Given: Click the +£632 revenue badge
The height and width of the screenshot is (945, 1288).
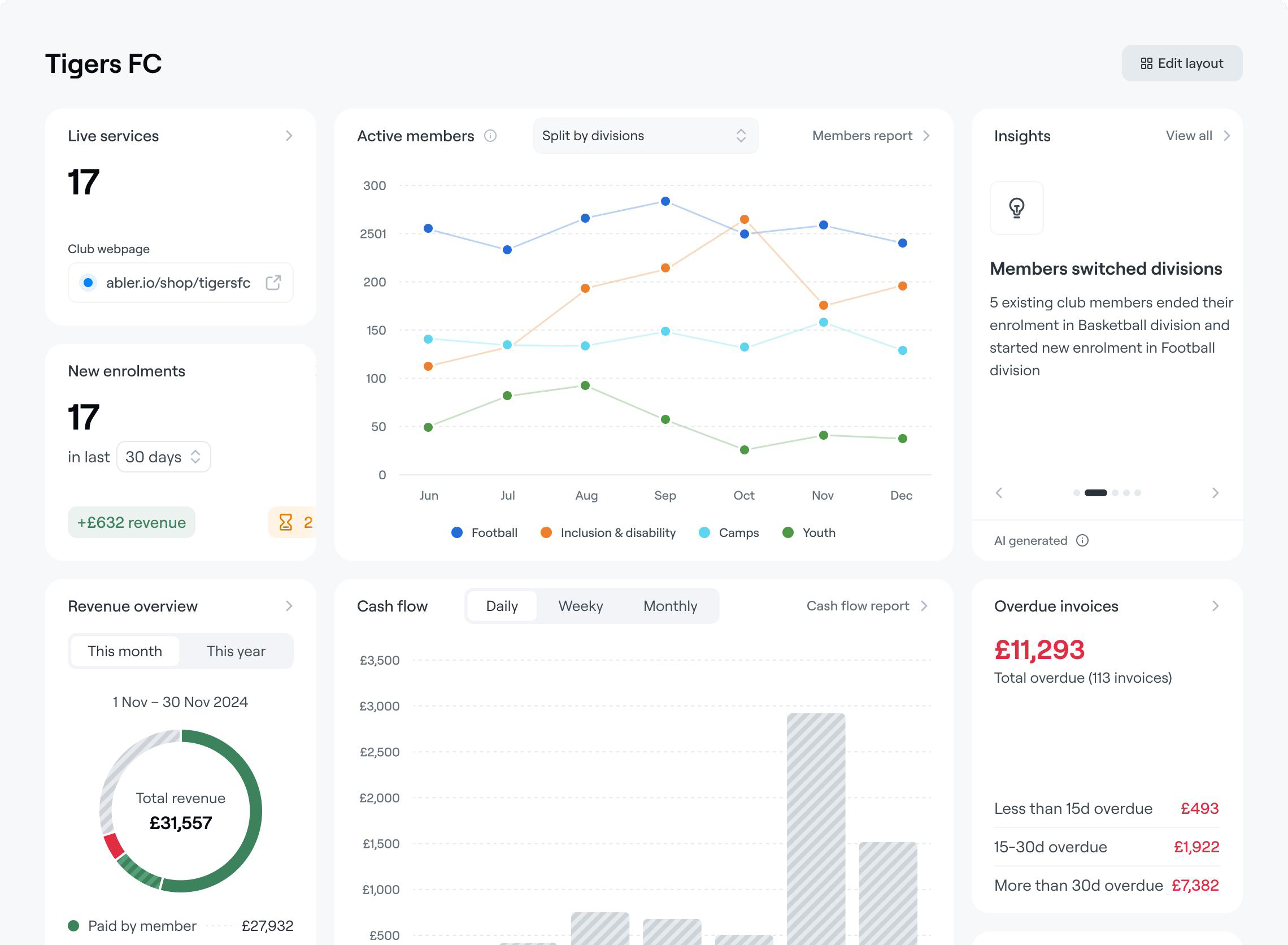Looking at the screenshot, I should (x=132, y=523).
